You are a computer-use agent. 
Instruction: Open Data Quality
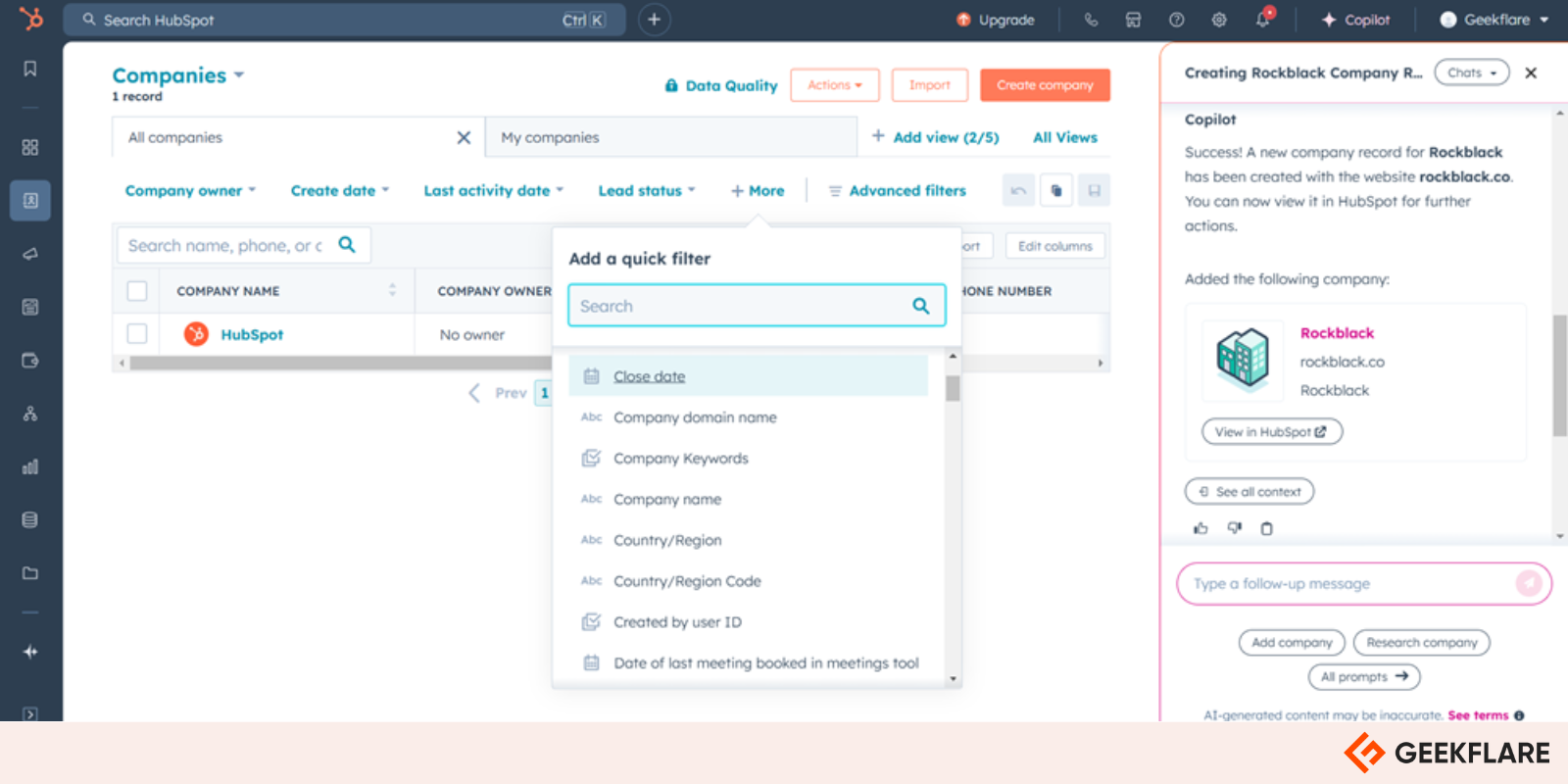[721, 85]
